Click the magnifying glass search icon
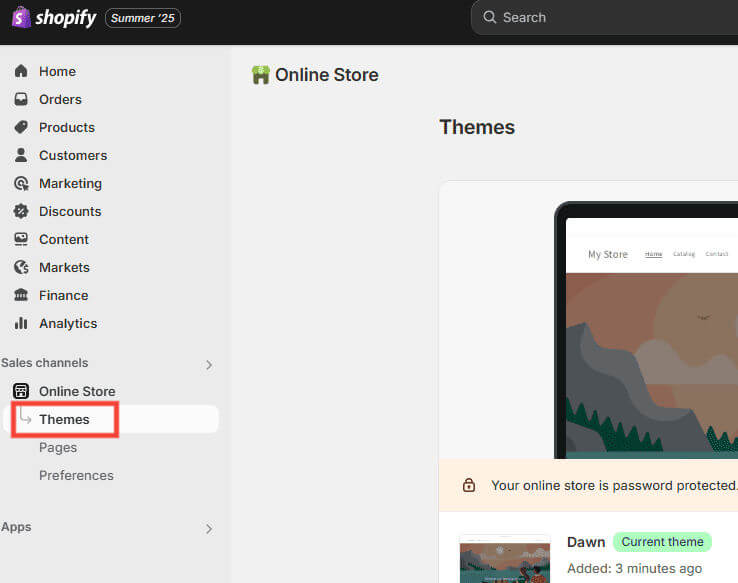Viewport: 738px width, 583px height. (x=489, y=17)
